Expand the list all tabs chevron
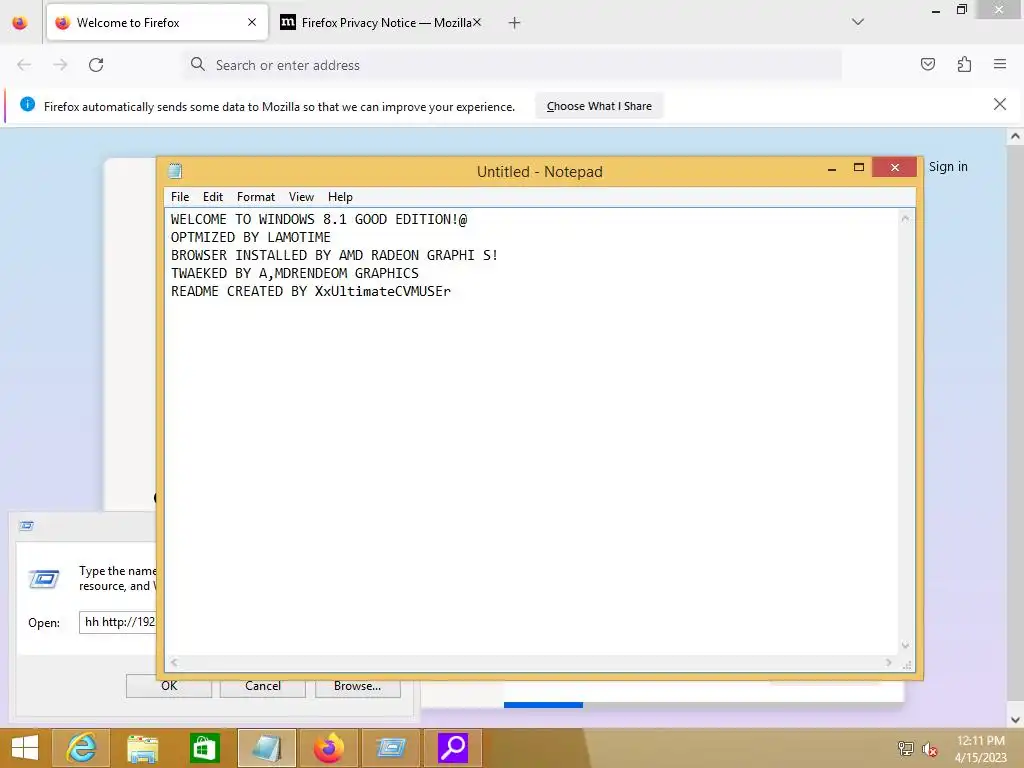The height and width of the screenshot is (768, 1024). click(x=858, y=22)
